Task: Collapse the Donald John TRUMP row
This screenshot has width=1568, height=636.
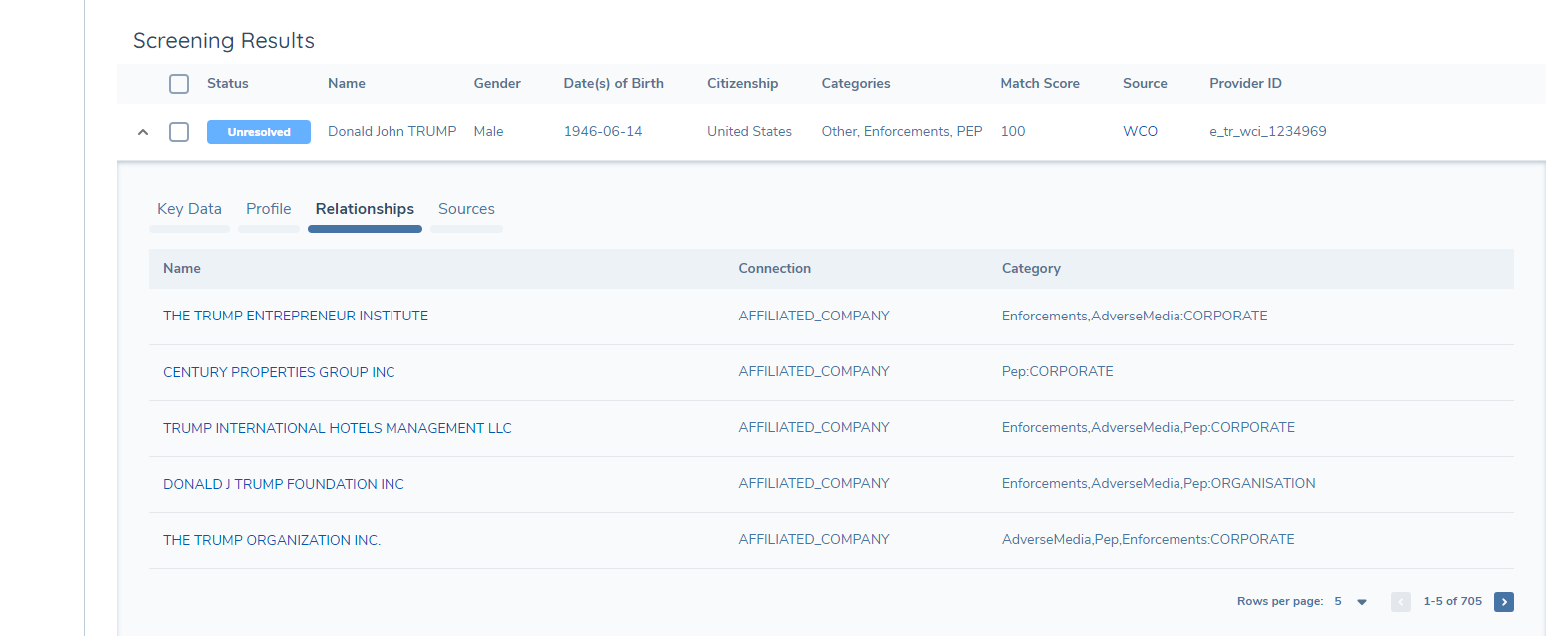Action: 143,132
